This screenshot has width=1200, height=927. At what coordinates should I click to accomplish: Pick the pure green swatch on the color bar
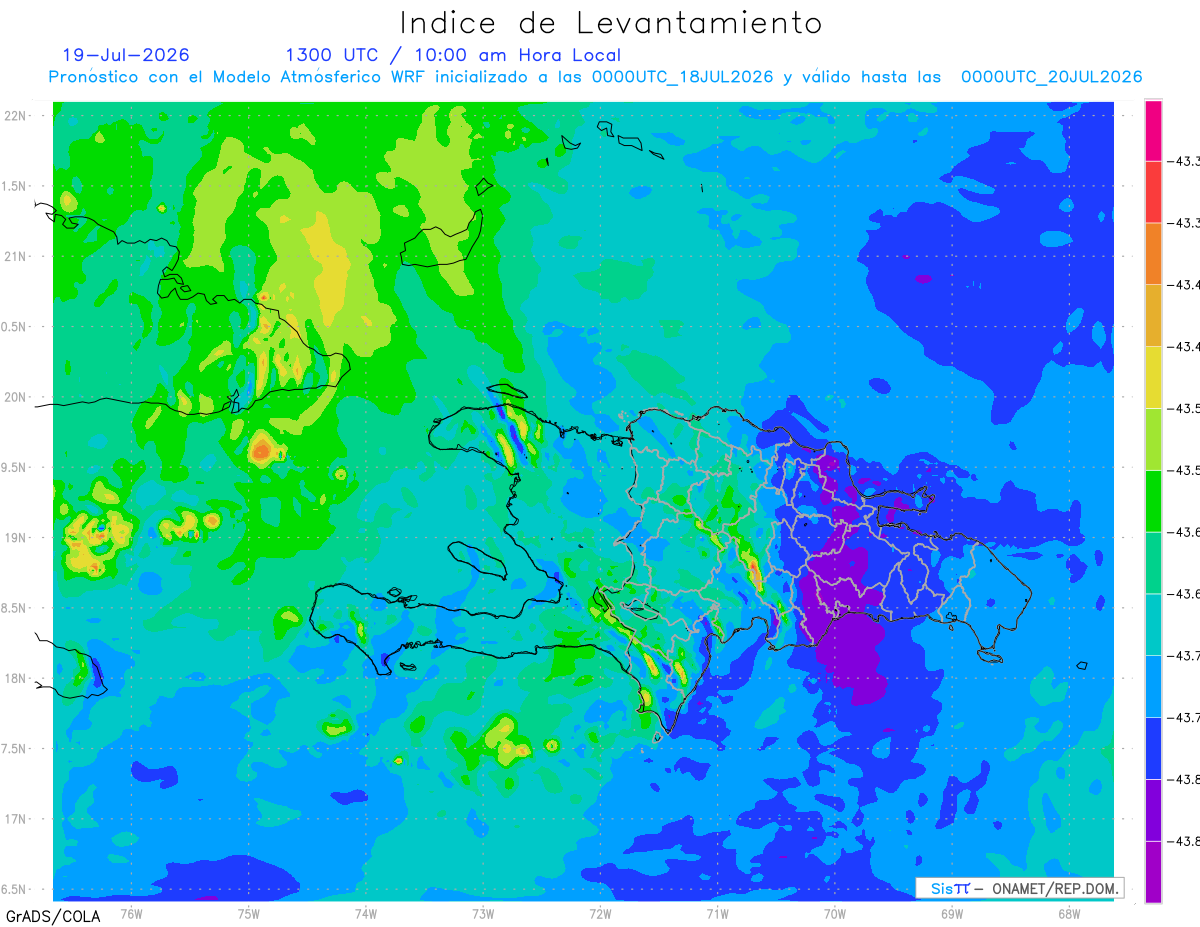1153,501
